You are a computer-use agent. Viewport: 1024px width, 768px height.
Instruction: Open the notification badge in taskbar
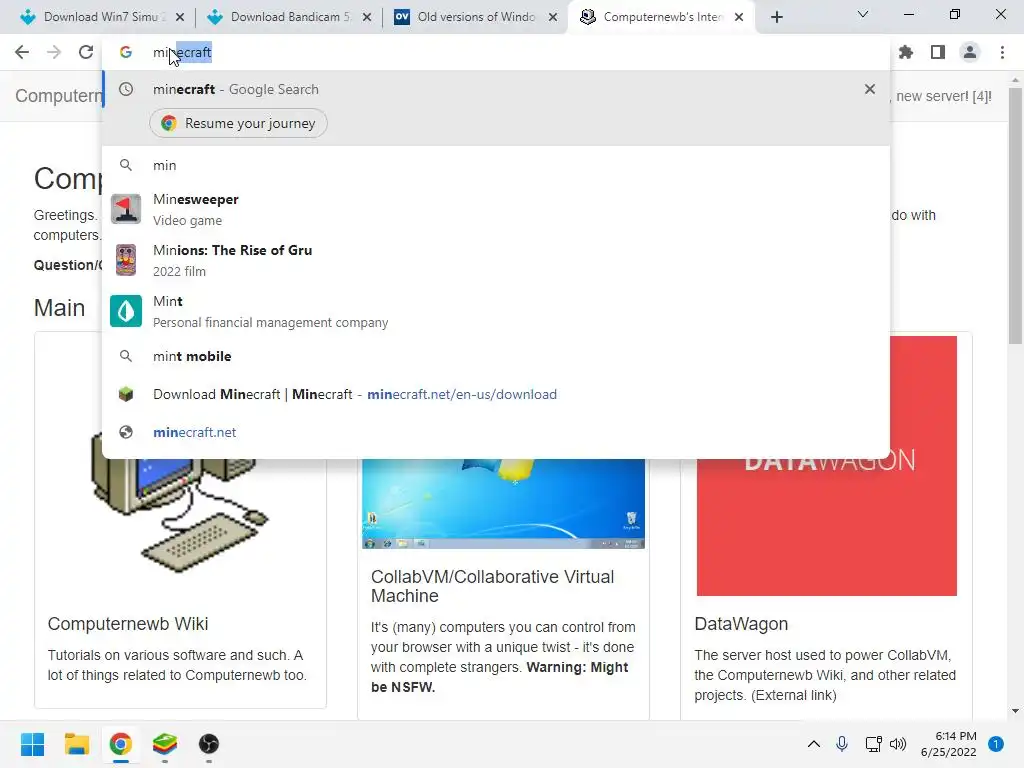pyautogui.click(x=996, y=744)
